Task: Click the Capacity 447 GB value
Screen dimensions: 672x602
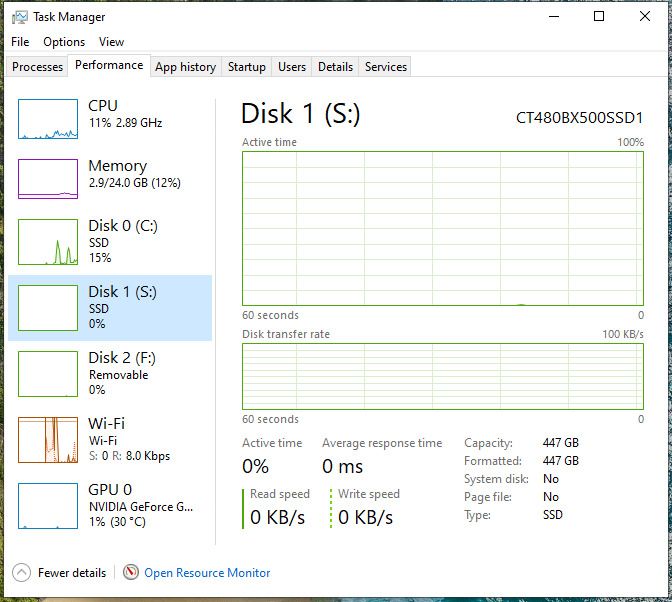Action: coord(561,442)
